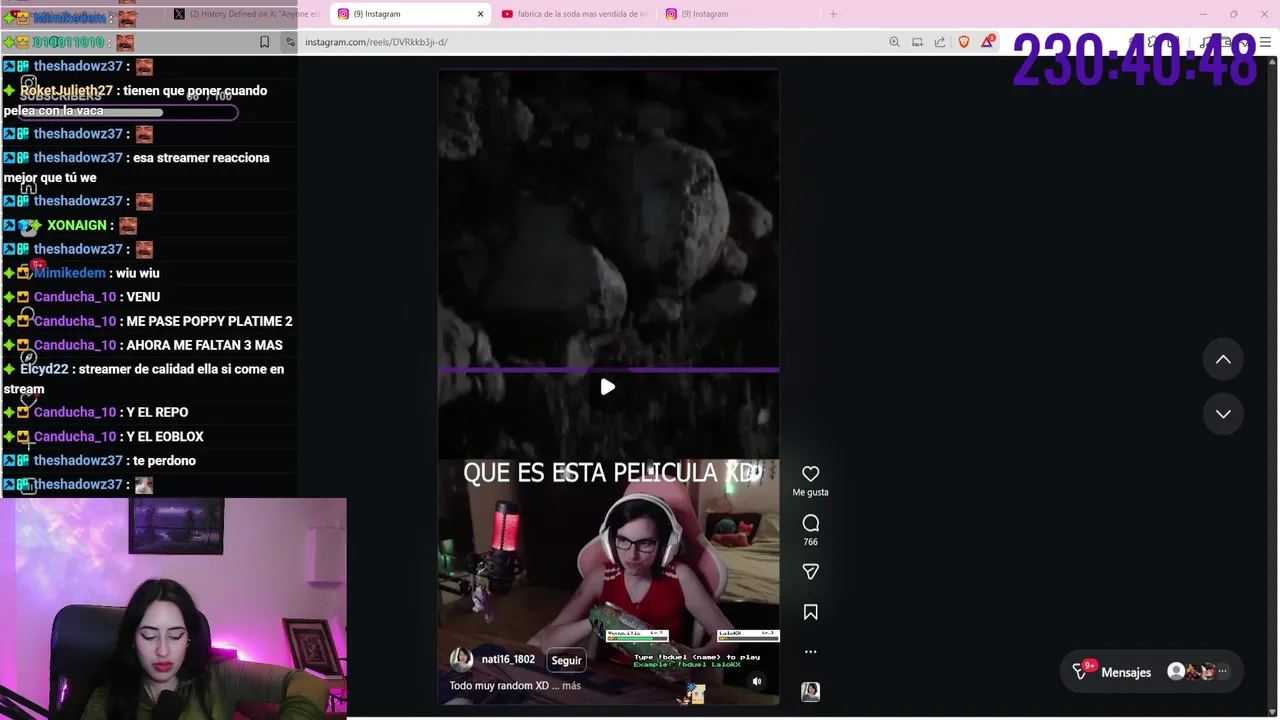1280x720 pixels.
Task: Go to next reel with down chevron
Action: pyautogui.click(x=1223, y=414)
